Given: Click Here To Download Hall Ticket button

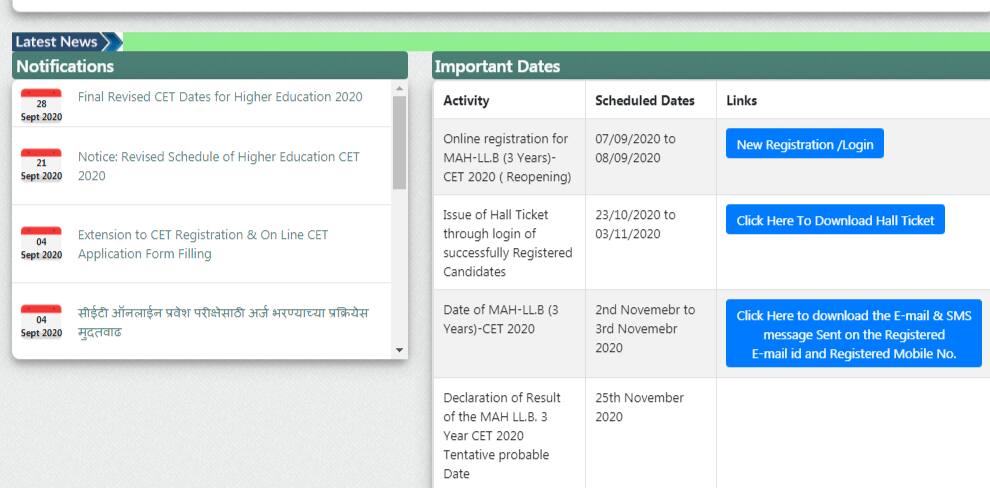Looking at the screenshot, I should click(835, 220).
